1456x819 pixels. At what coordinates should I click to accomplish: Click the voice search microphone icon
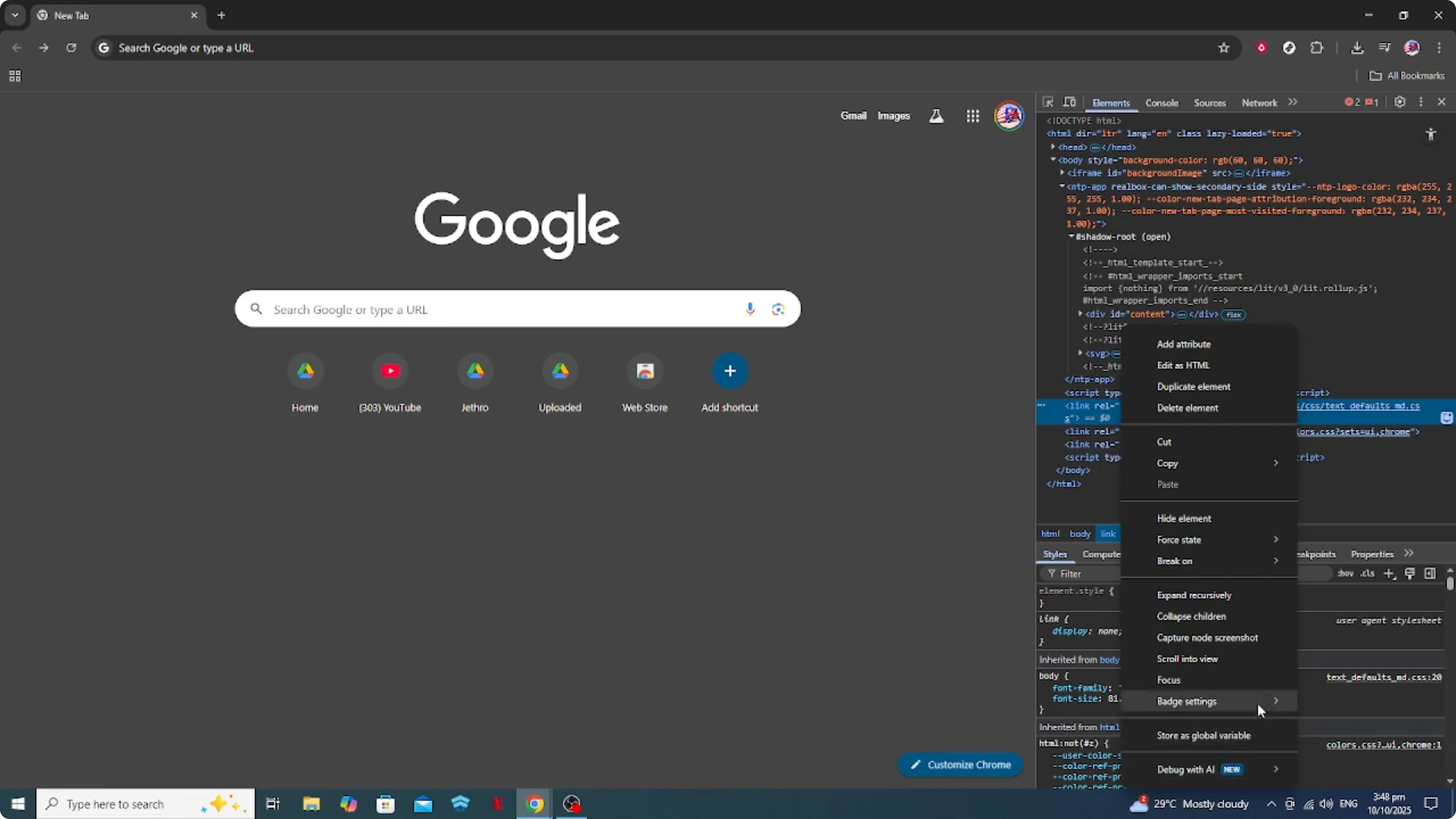tap(750, 309)
